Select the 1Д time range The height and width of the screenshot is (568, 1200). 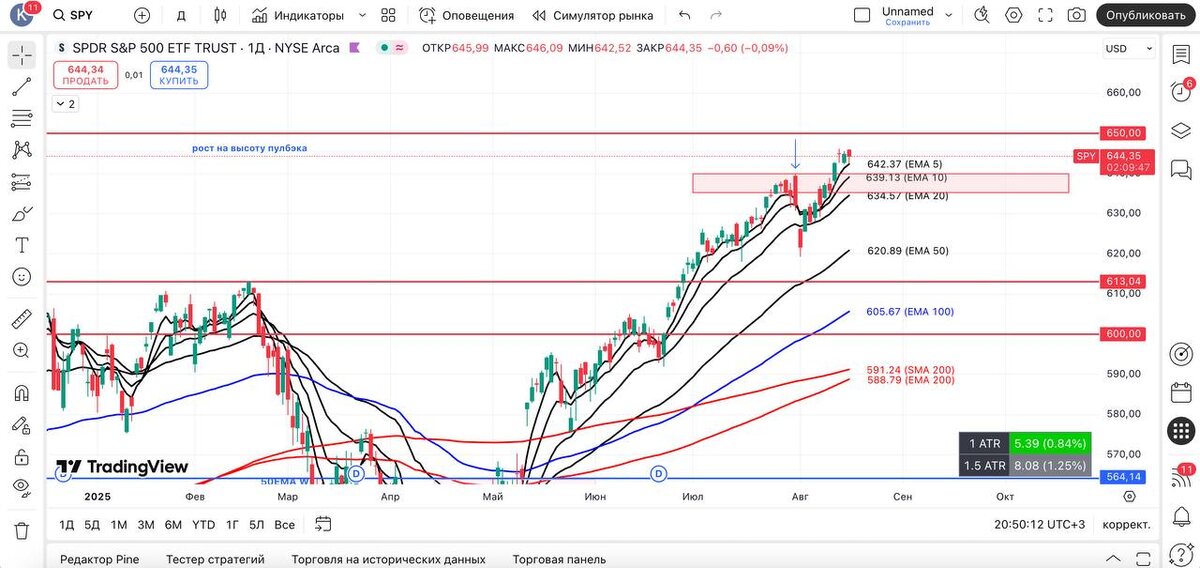click(x=67, y=524)
